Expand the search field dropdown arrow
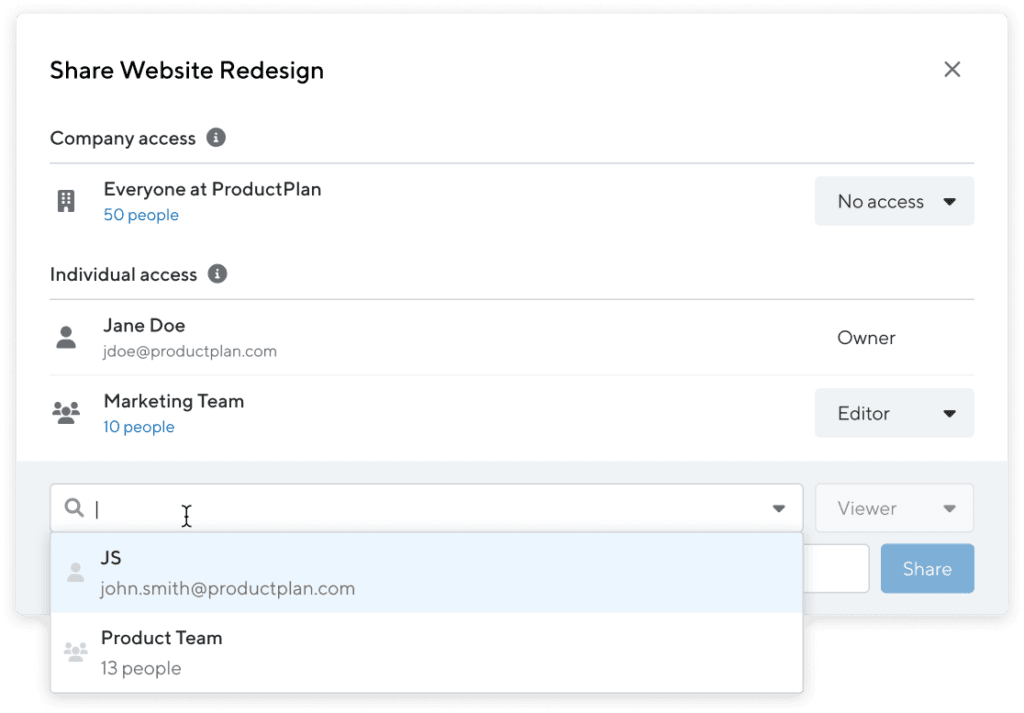The image size is (1024, 713). click(x=778, y=509)
